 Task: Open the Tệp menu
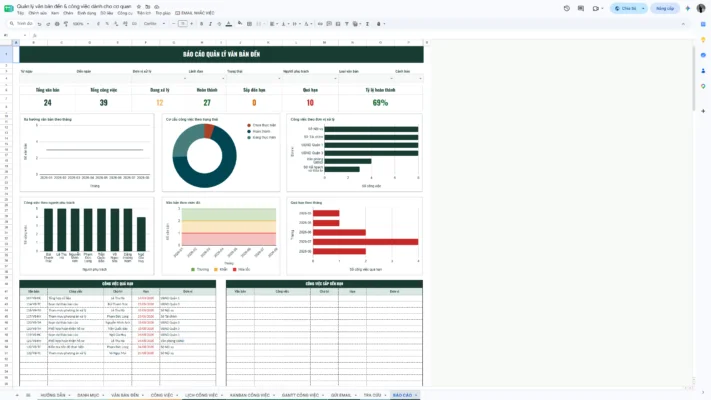click(20, 13)
